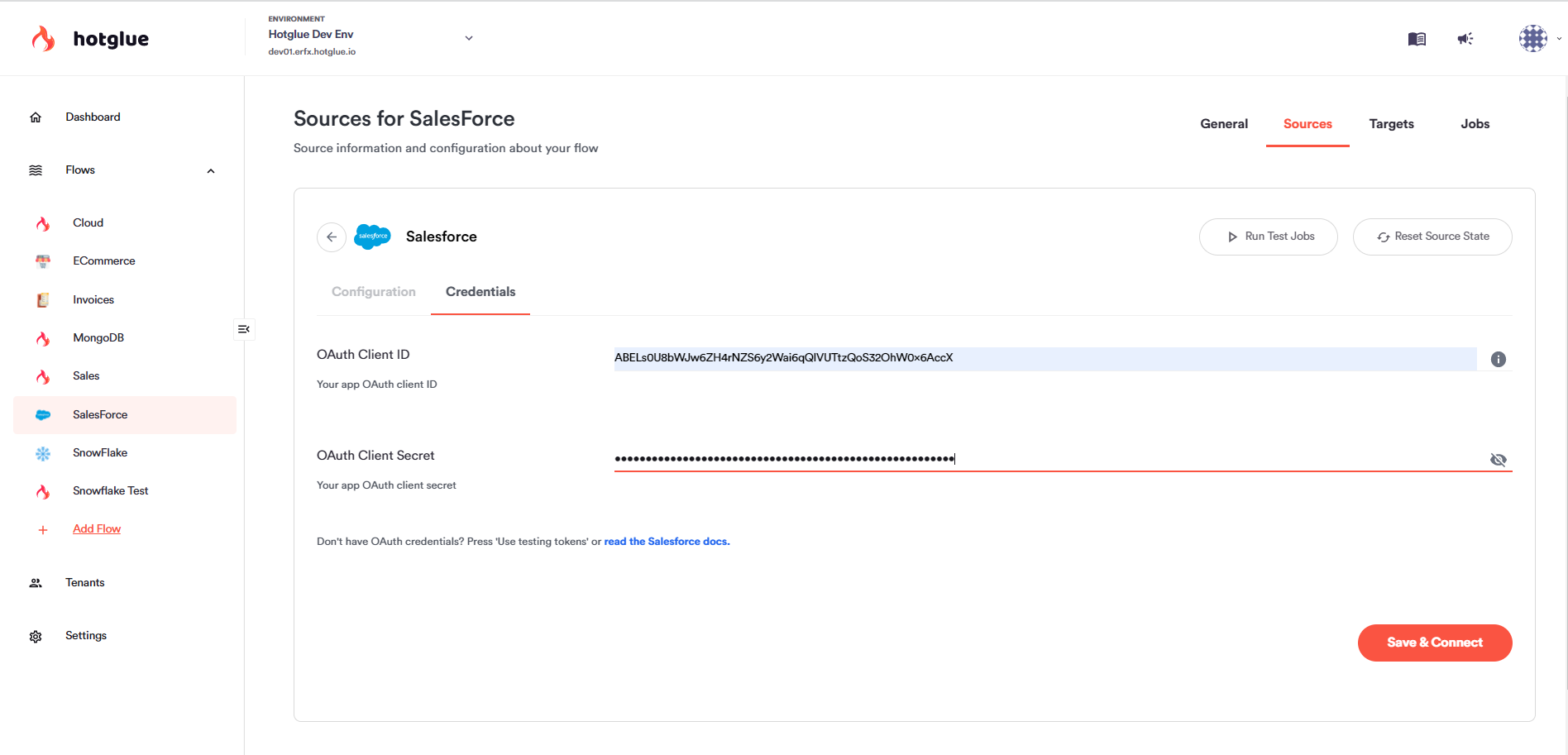Open the read the Salesforce docs link

point(667,542)
